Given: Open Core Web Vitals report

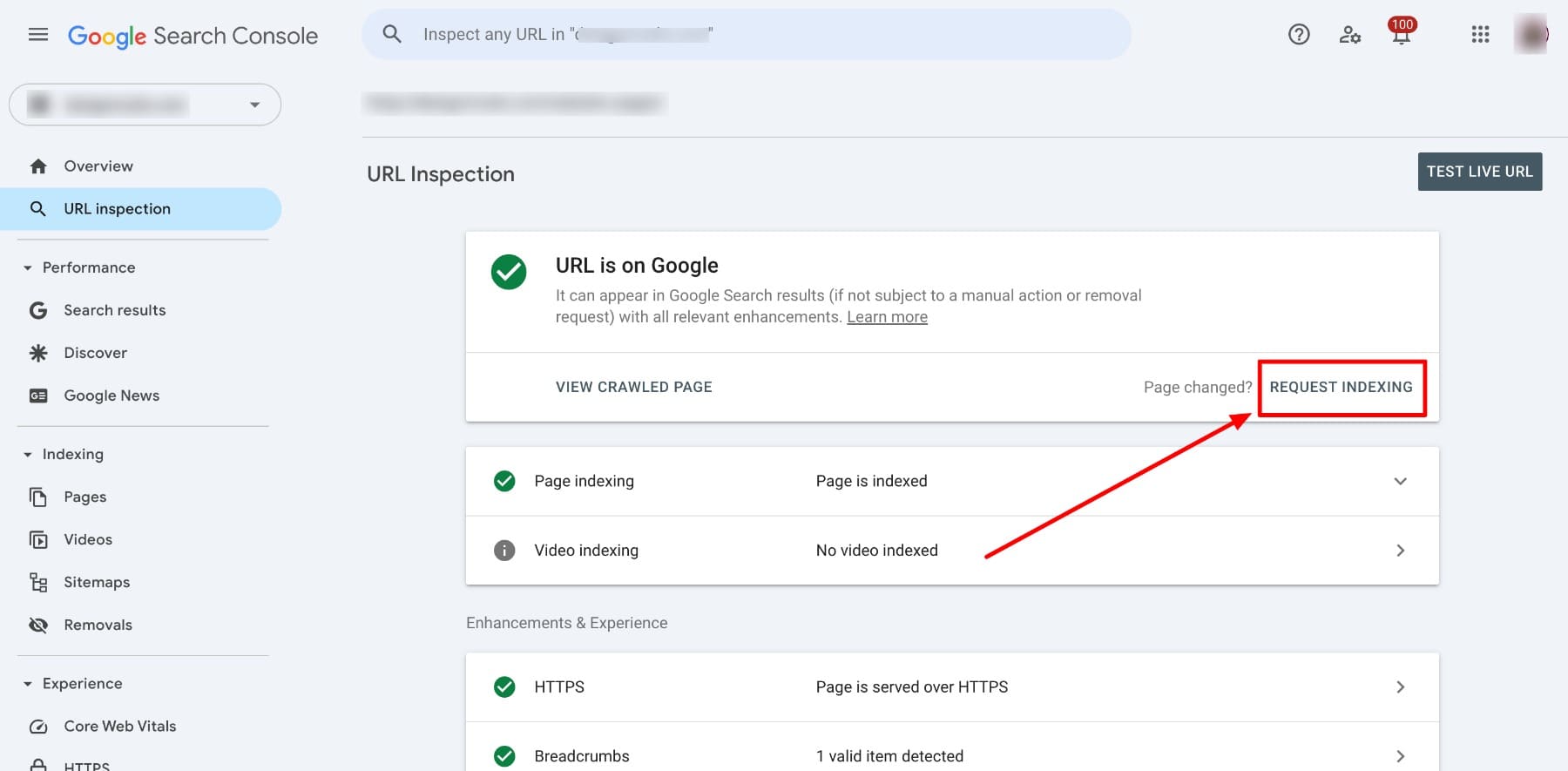Looking at the screenshot, I should pos(120,727).
